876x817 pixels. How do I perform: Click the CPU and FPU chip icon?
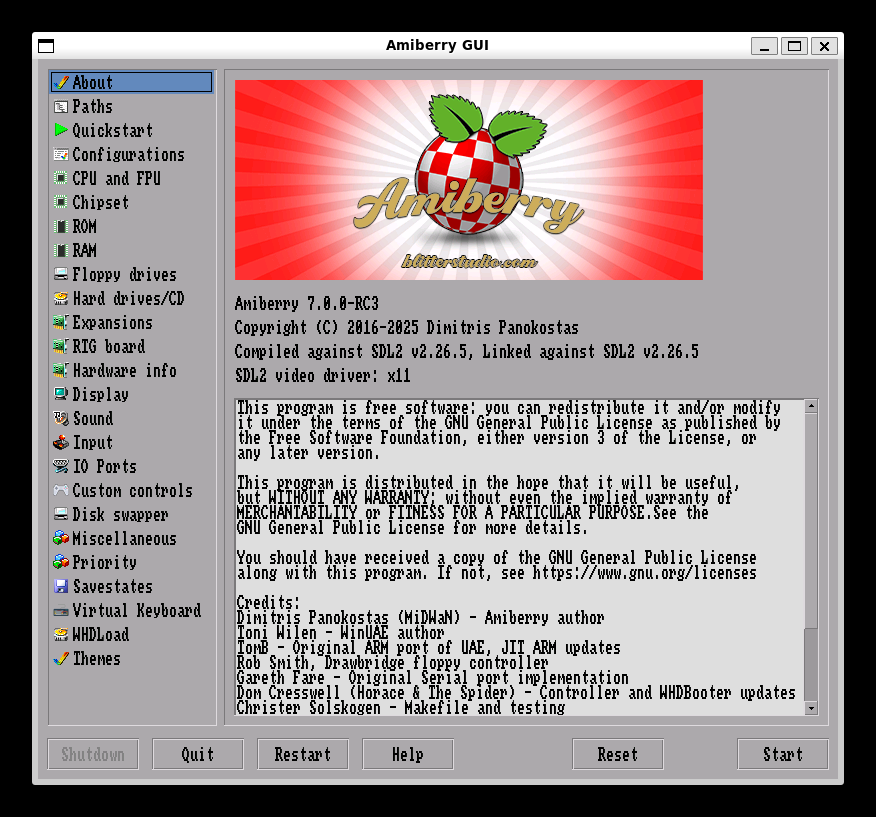61,178
